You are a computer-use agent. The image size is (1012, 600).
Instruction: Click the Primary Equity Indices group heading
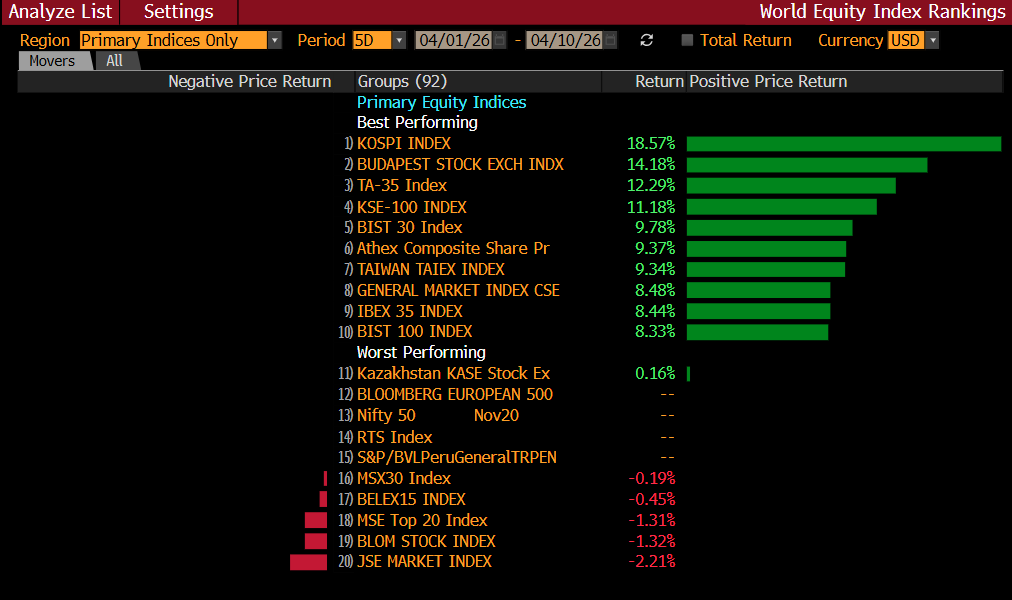[441, 102]
